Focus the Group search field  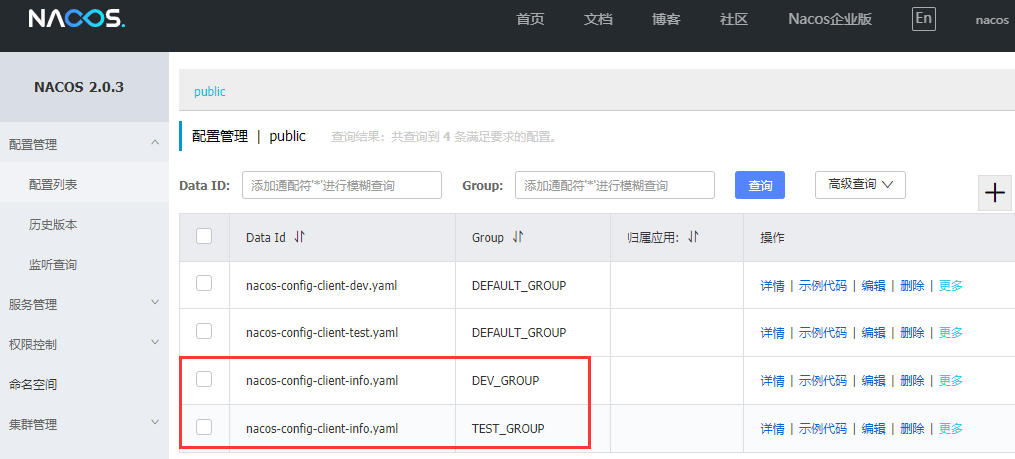(x=615, y=185)
